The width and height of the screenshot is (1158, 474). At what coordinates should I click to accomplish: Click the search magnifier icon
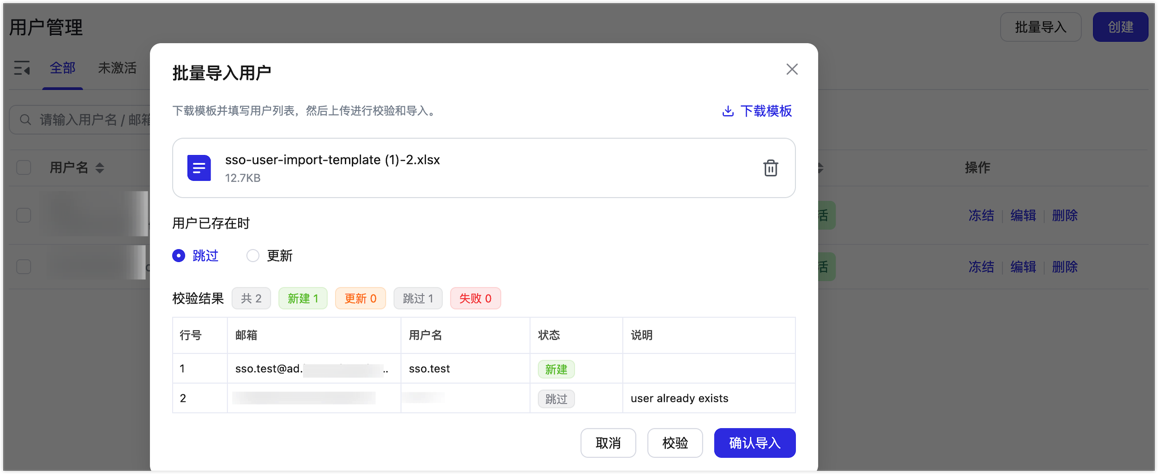[25, 120]
